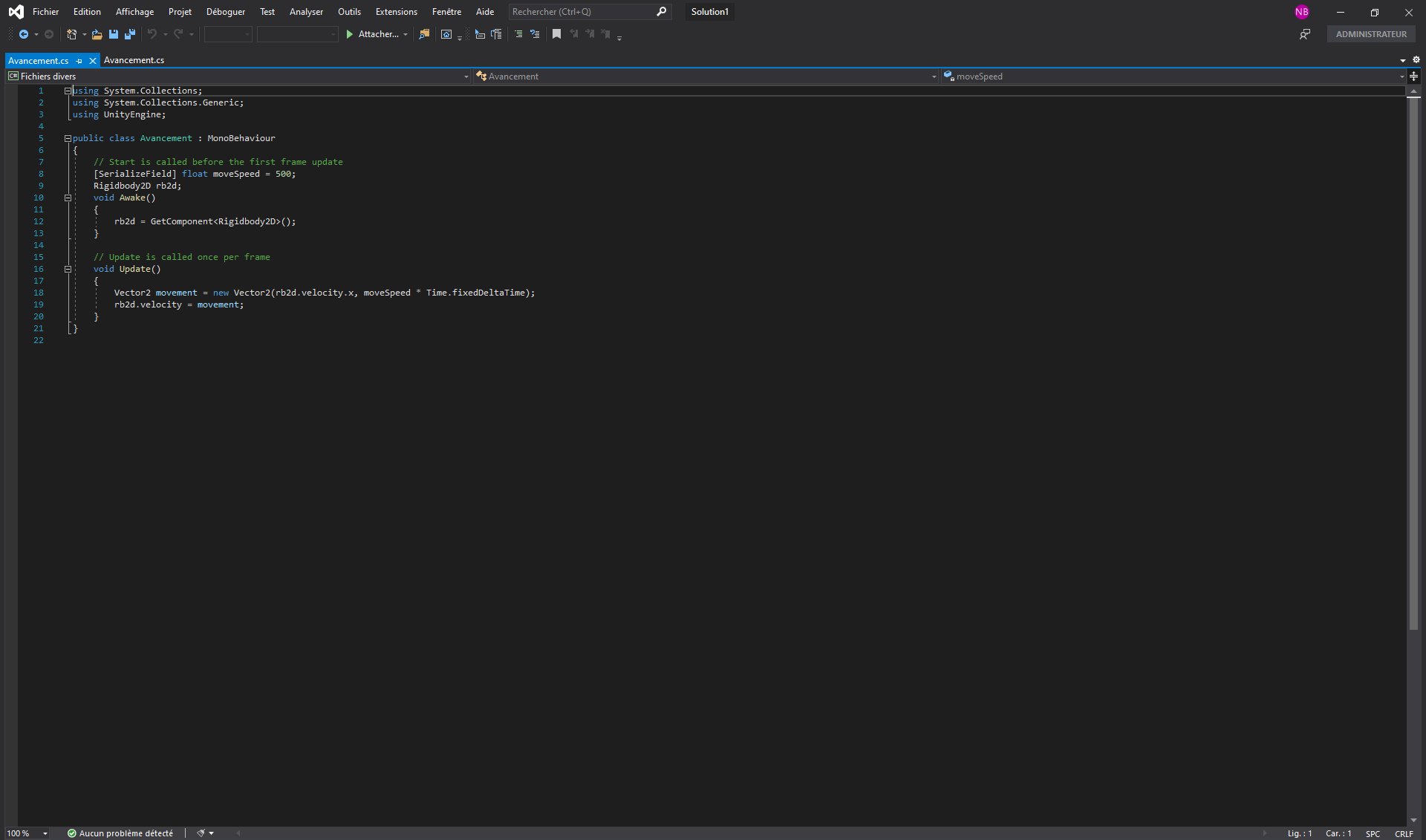1426x840 pixels.
Task: Click the NB account avatar
Action: (1301, 12)
